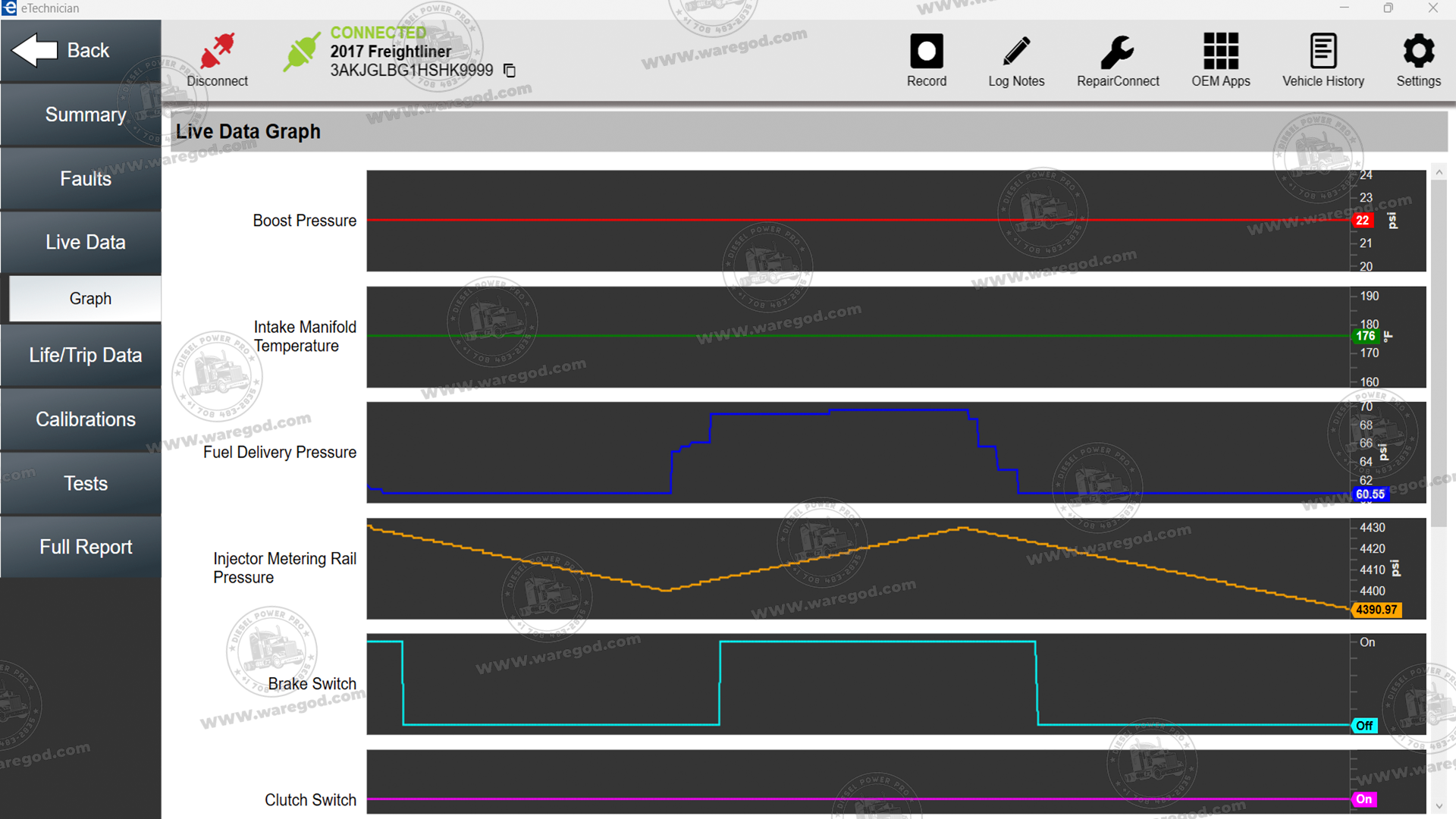Viewport: 1456px width, 819px height.
Task: Open Log Notes pencil icon
Action: [x=1016, y=52]
